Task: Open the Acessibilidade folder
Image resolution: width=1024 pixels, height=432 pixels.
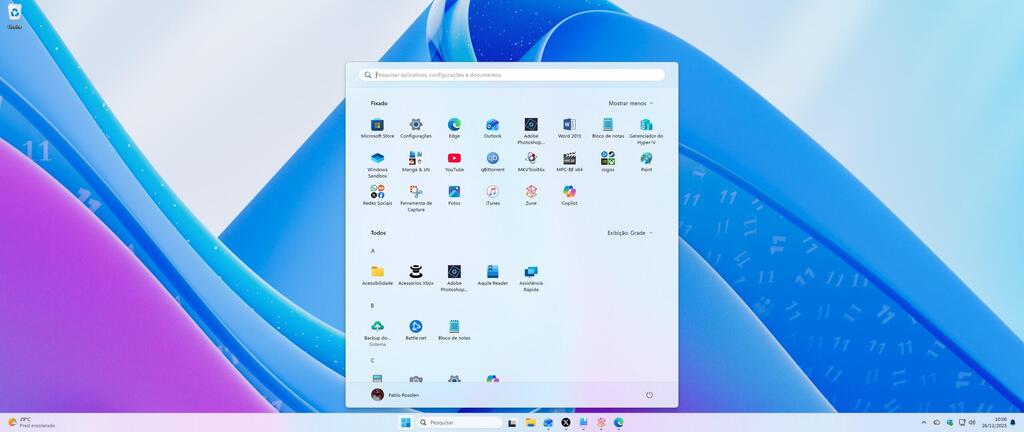Action: tap(377, 275)
